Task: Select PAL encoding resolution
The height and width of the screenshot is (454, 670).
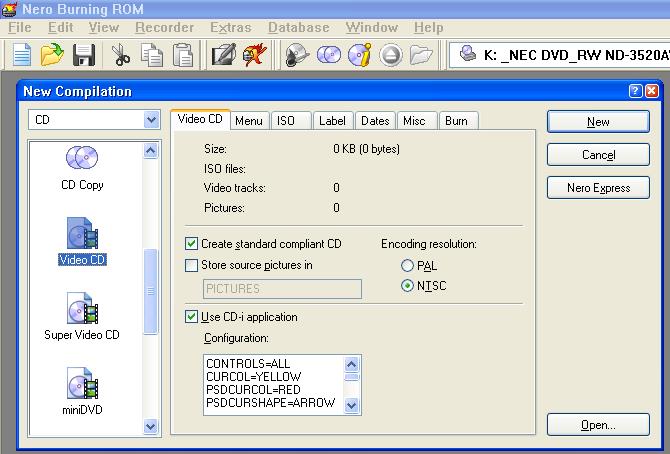Action: coord(407,265)
